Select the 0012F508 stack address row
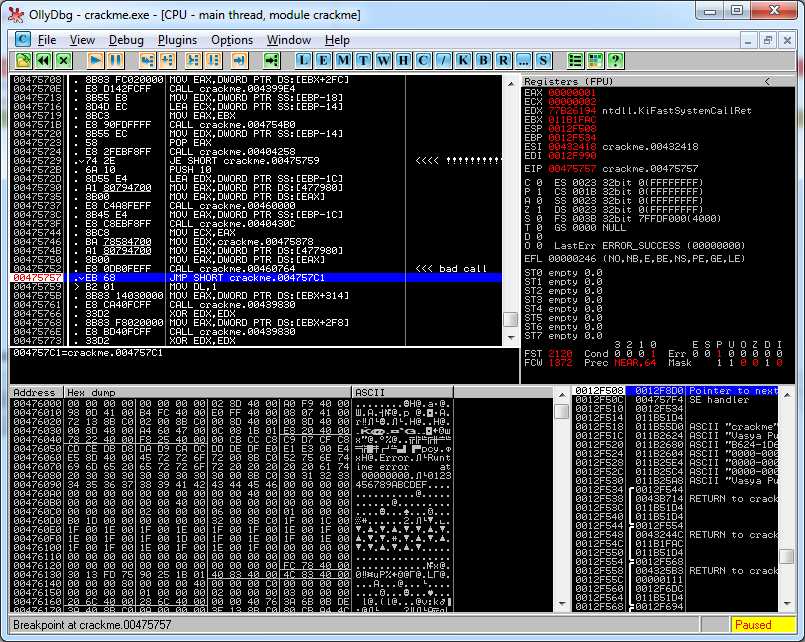This screenshot has width=805, height=642. pos(675,391)
